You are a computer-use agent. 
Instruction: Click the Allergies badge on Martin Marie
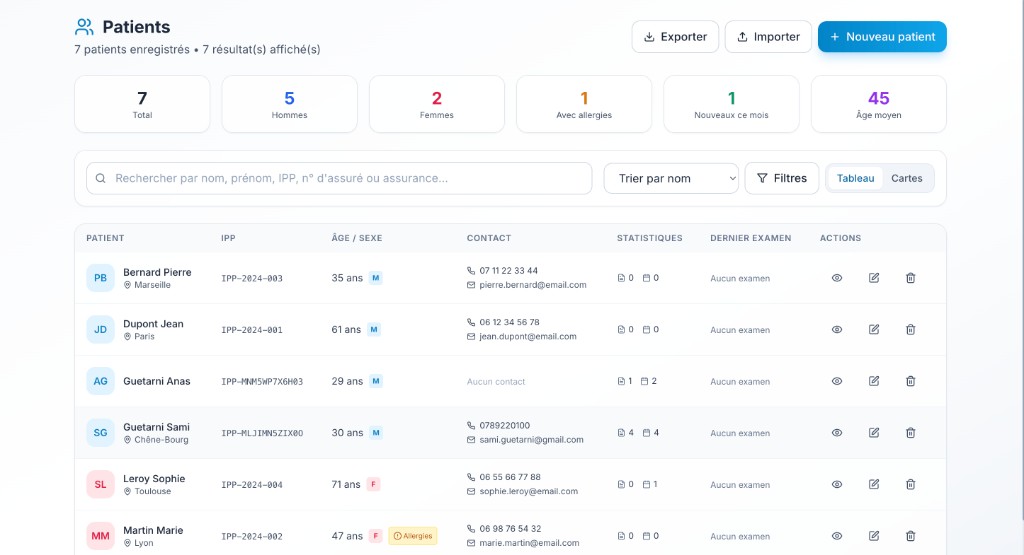pyautogui.click(x=413, y=536)
